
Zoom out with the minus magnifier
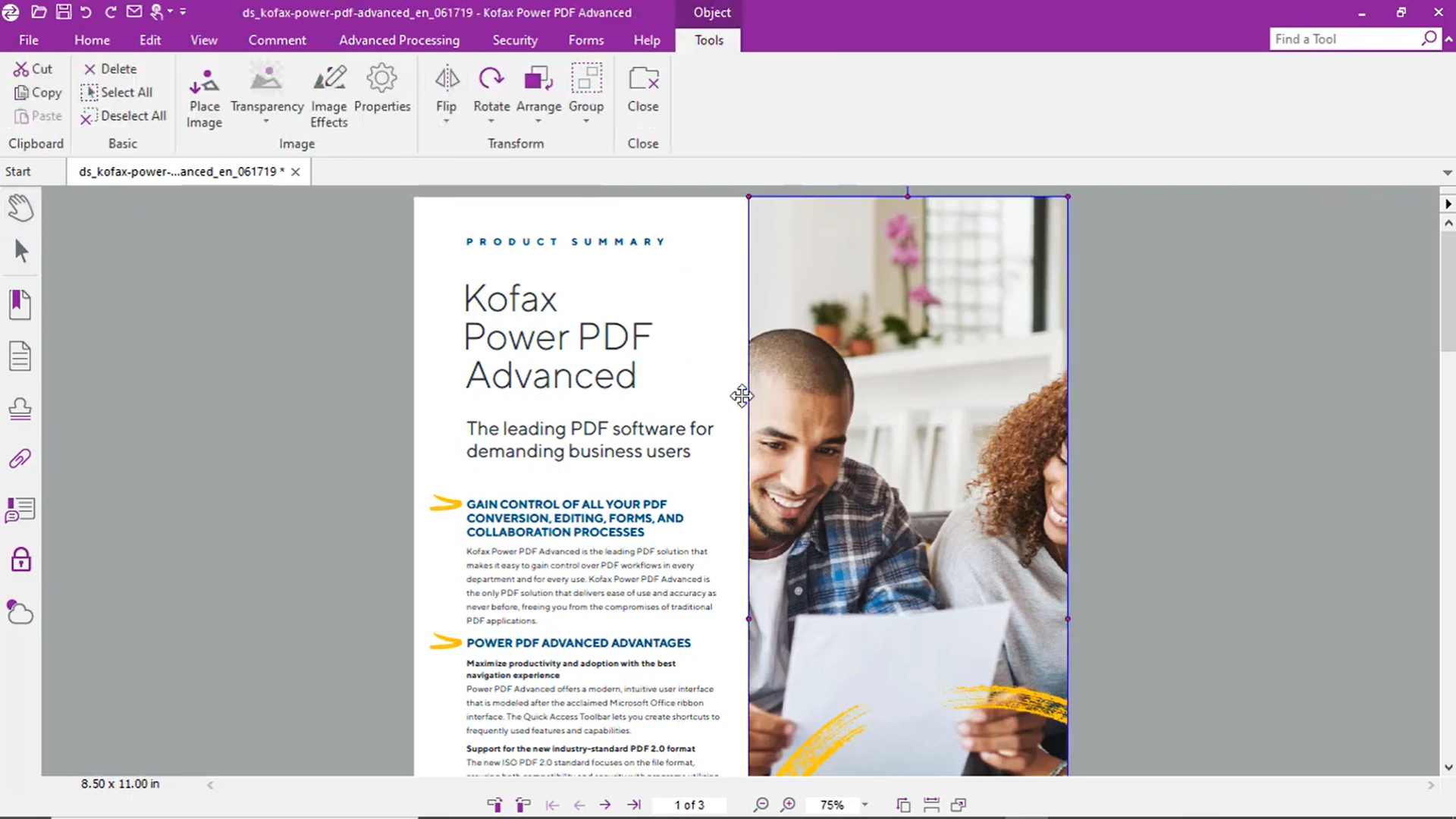[x=761, y=805]
